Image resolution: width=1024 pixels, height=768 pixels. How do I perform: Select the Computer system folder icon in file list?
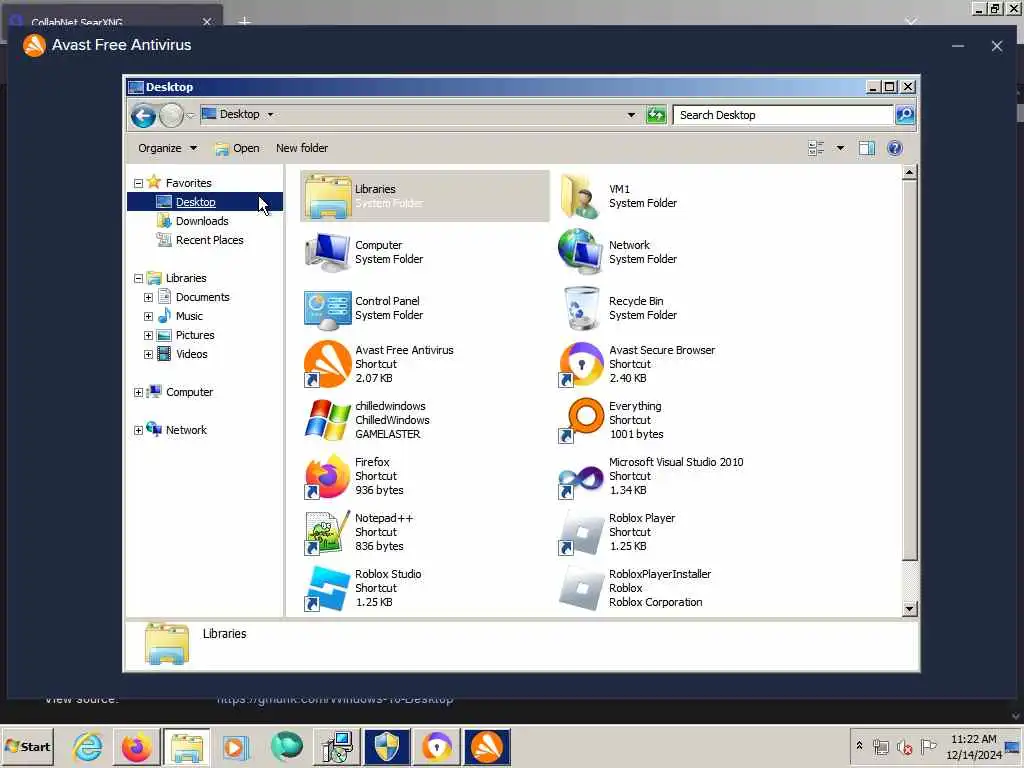point(328,252)
